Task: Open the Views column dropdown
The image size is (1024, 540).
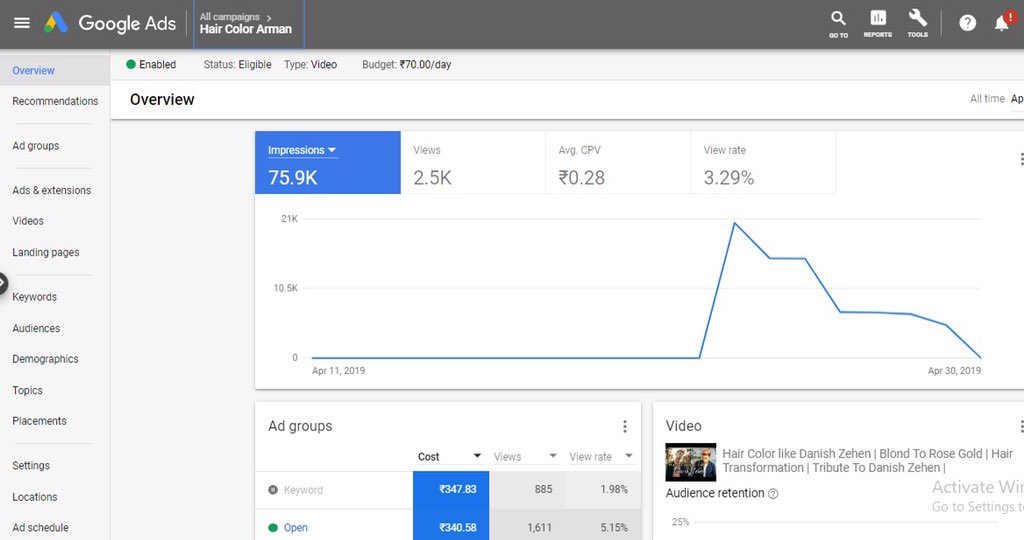Action: [552, 456]
